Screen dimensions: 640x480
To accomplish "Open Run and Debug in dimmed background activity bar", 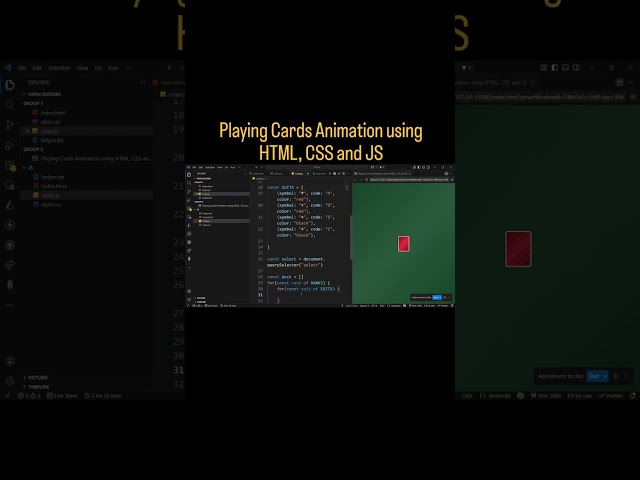I will pyautogui.click(x=10, y=145).
